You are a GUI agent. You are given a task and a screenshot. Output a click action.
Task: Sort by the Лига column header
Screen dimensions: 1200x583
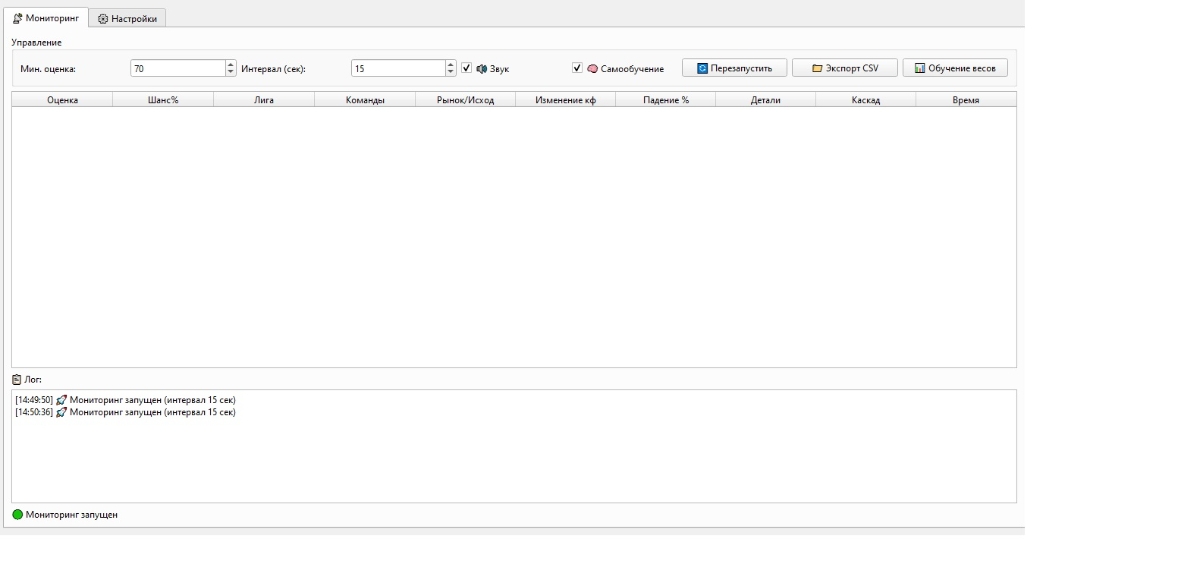[x=264, y=100]
